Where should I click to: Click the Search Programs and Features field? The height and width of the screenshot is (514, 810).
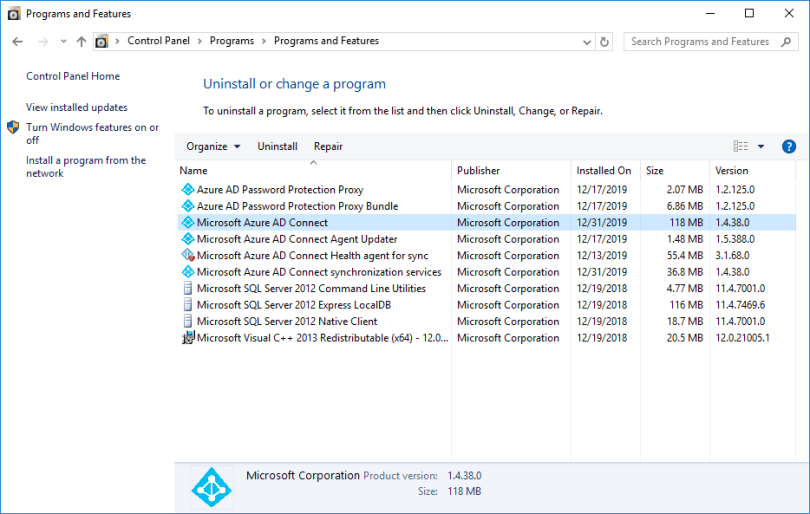click(x=700, y=42)
